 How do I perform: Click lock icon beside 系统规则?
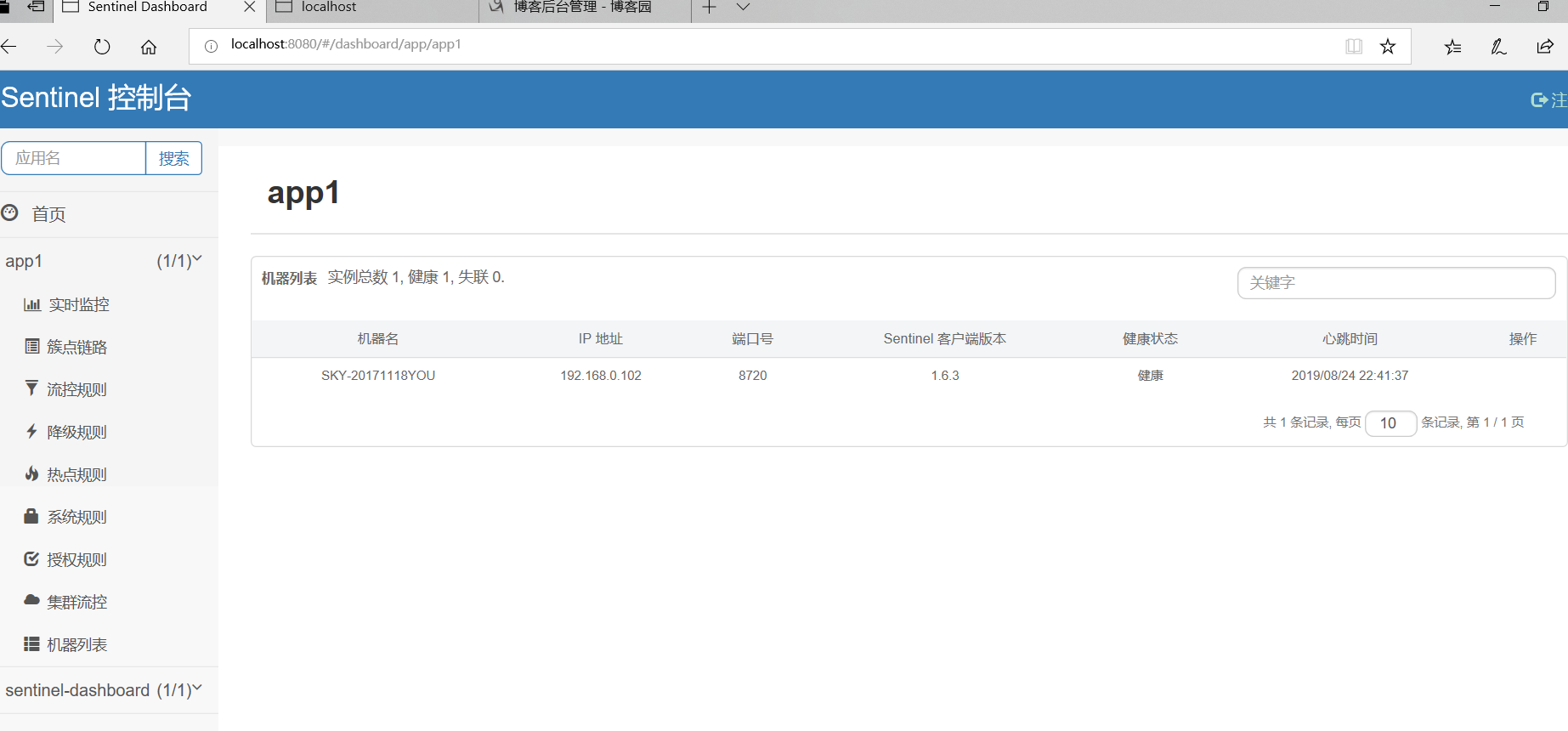(x=31, y=516)
